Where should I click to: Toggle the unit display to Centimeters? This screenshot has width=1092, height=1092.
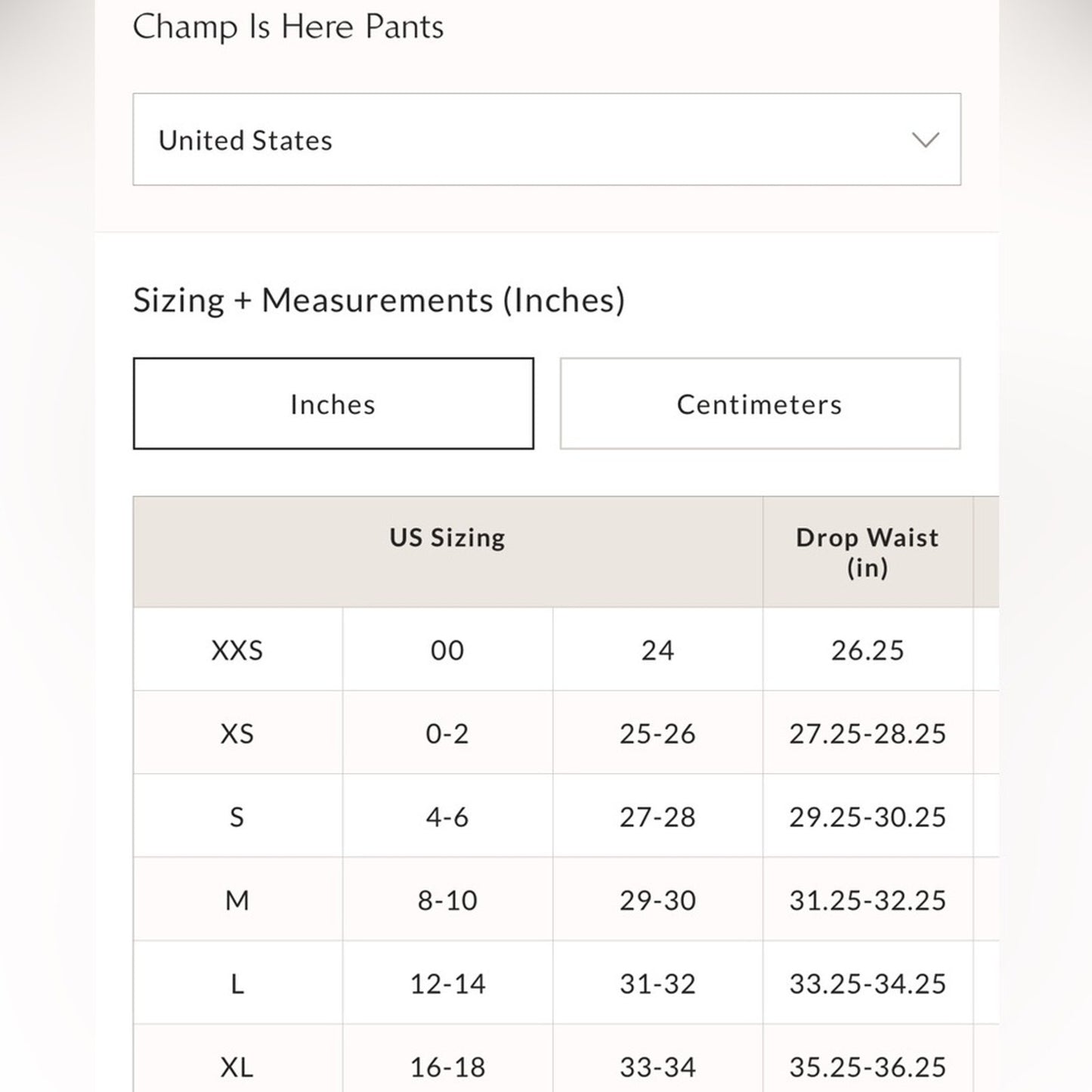point(759,403)
